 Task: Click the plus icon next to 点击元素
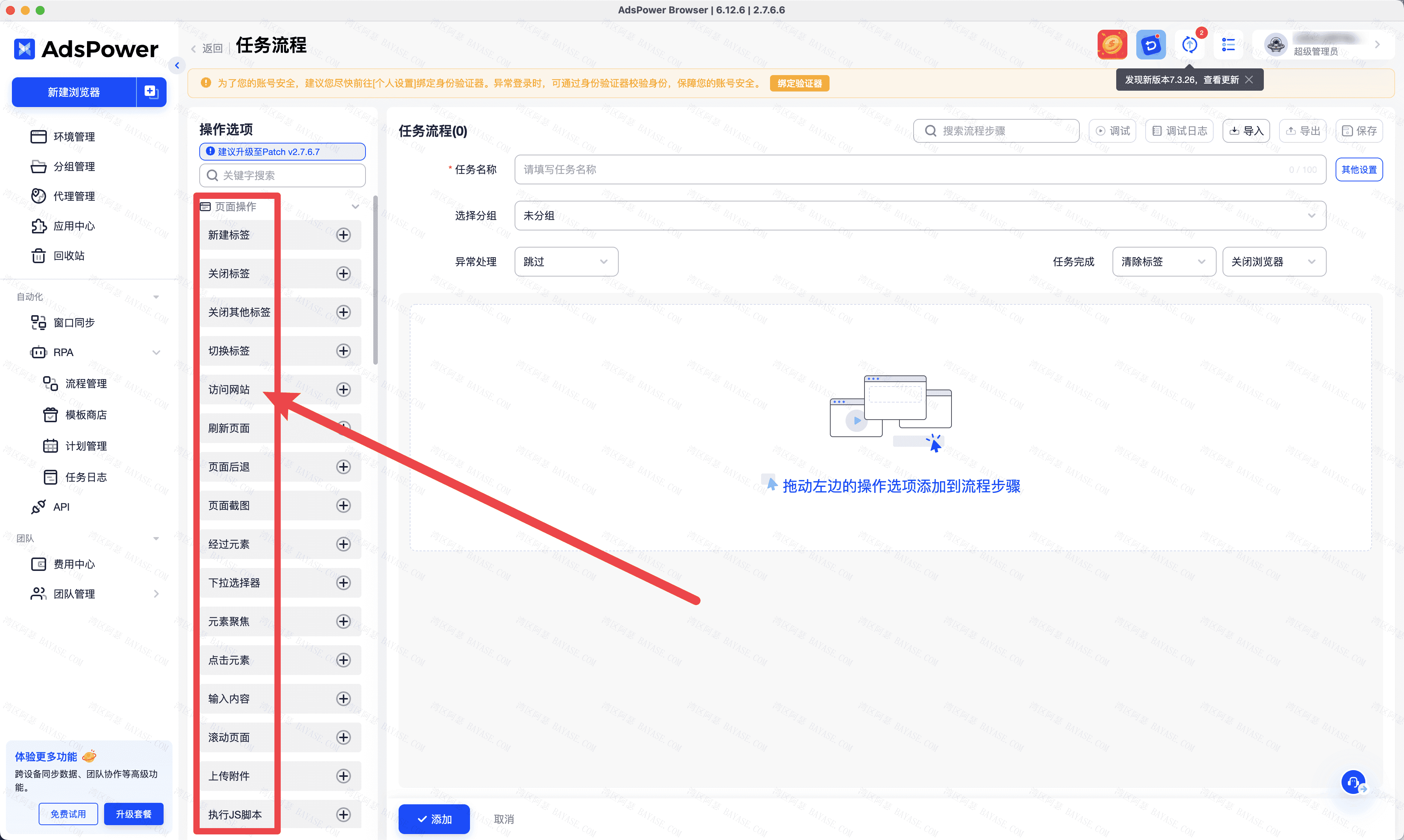[343, 660]
